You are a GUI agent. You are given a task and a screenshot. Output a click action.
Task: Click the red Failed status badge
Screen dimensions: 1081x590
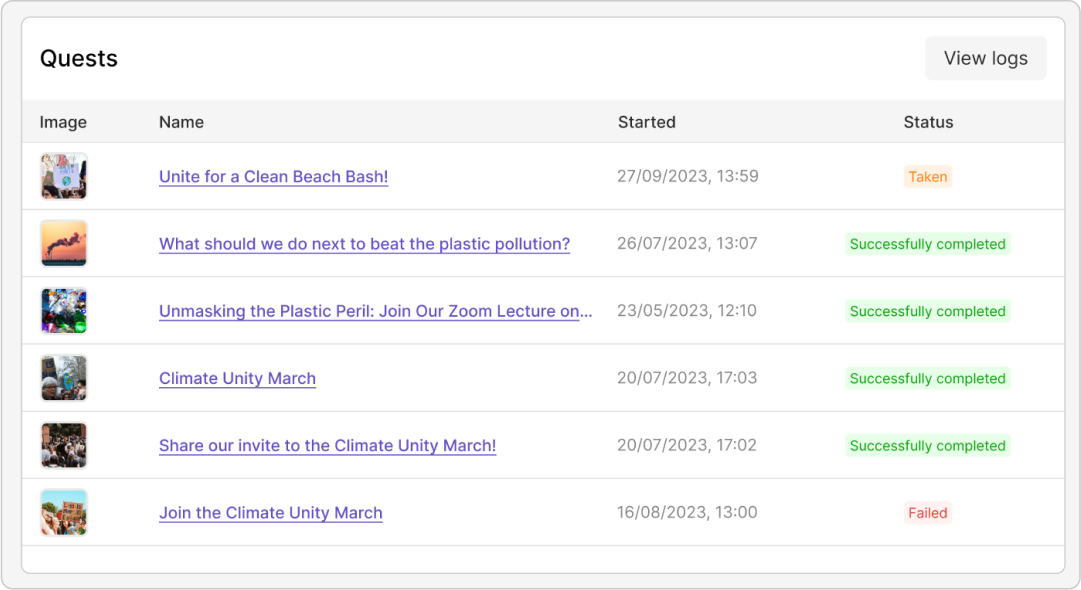927,513
